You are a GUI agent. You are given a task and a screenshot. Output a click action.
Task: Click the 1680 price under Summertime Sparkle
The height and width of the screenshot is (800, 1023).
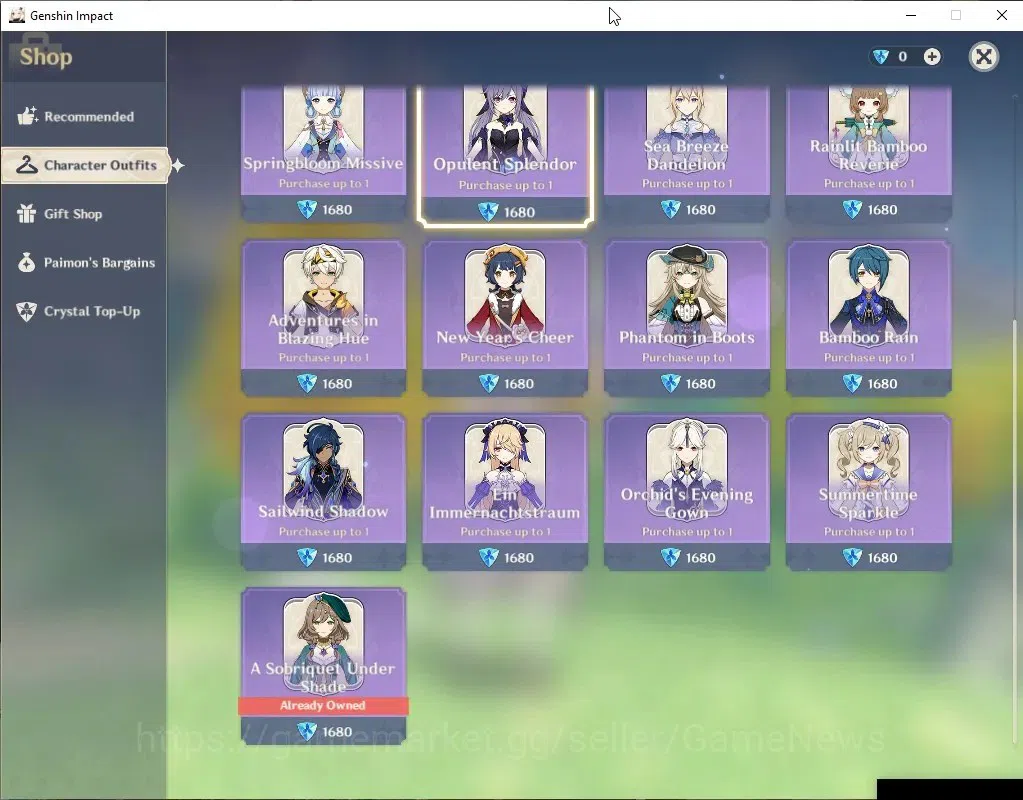(x=883, y=558)
